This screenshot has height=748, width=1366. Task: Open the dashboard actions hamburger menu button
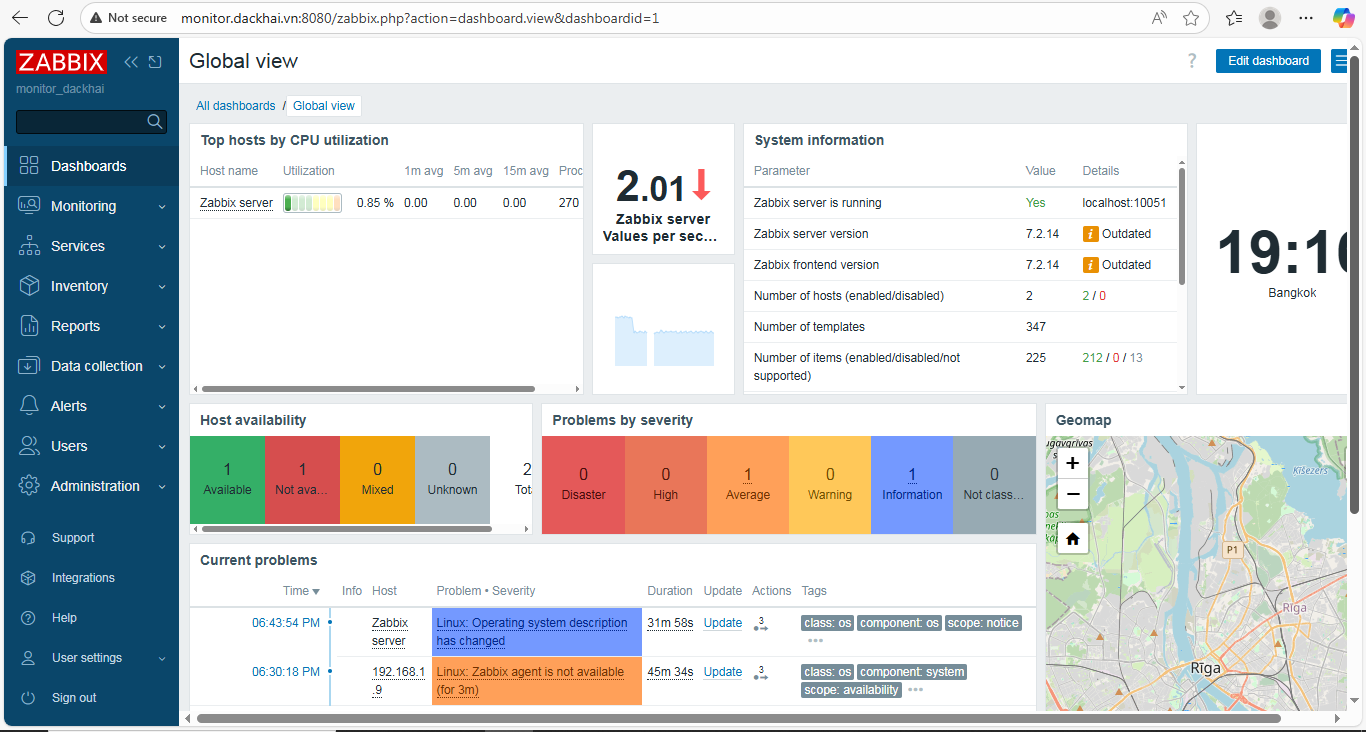1340,61
